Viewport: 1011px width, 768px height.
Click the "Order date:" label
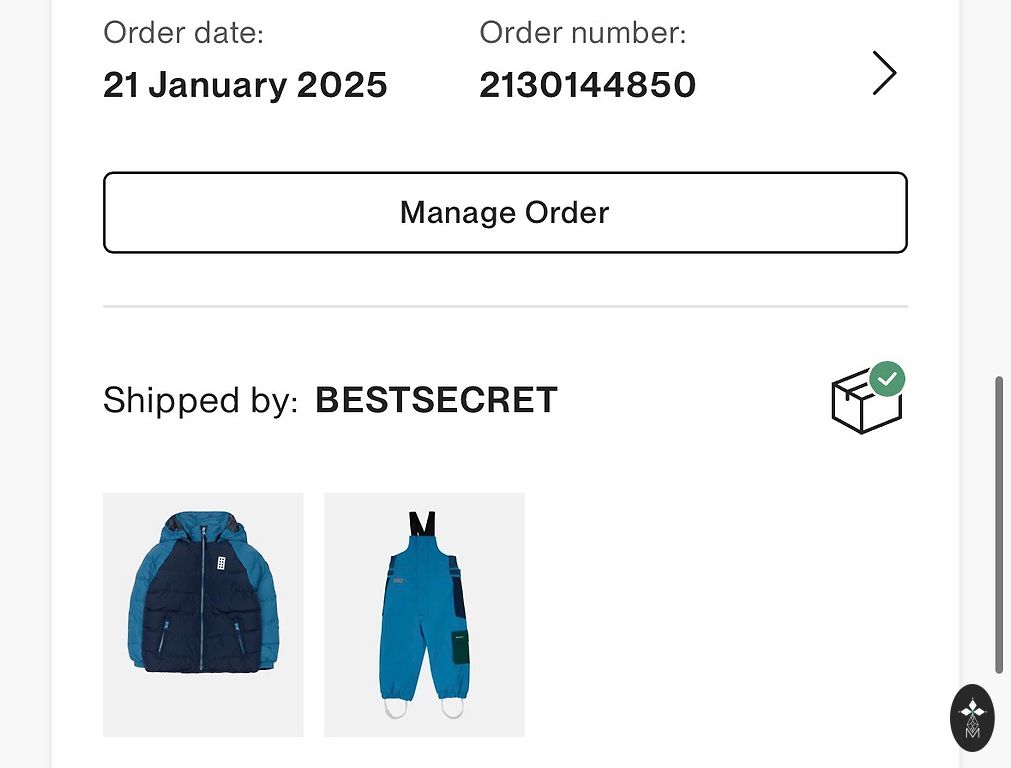click(x=183, y=33)
